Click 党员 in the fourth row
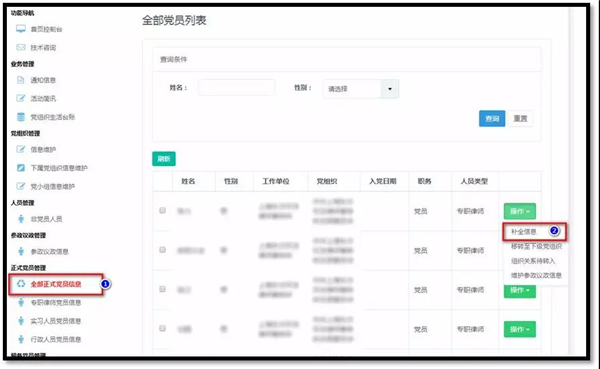 pos(420,329)
